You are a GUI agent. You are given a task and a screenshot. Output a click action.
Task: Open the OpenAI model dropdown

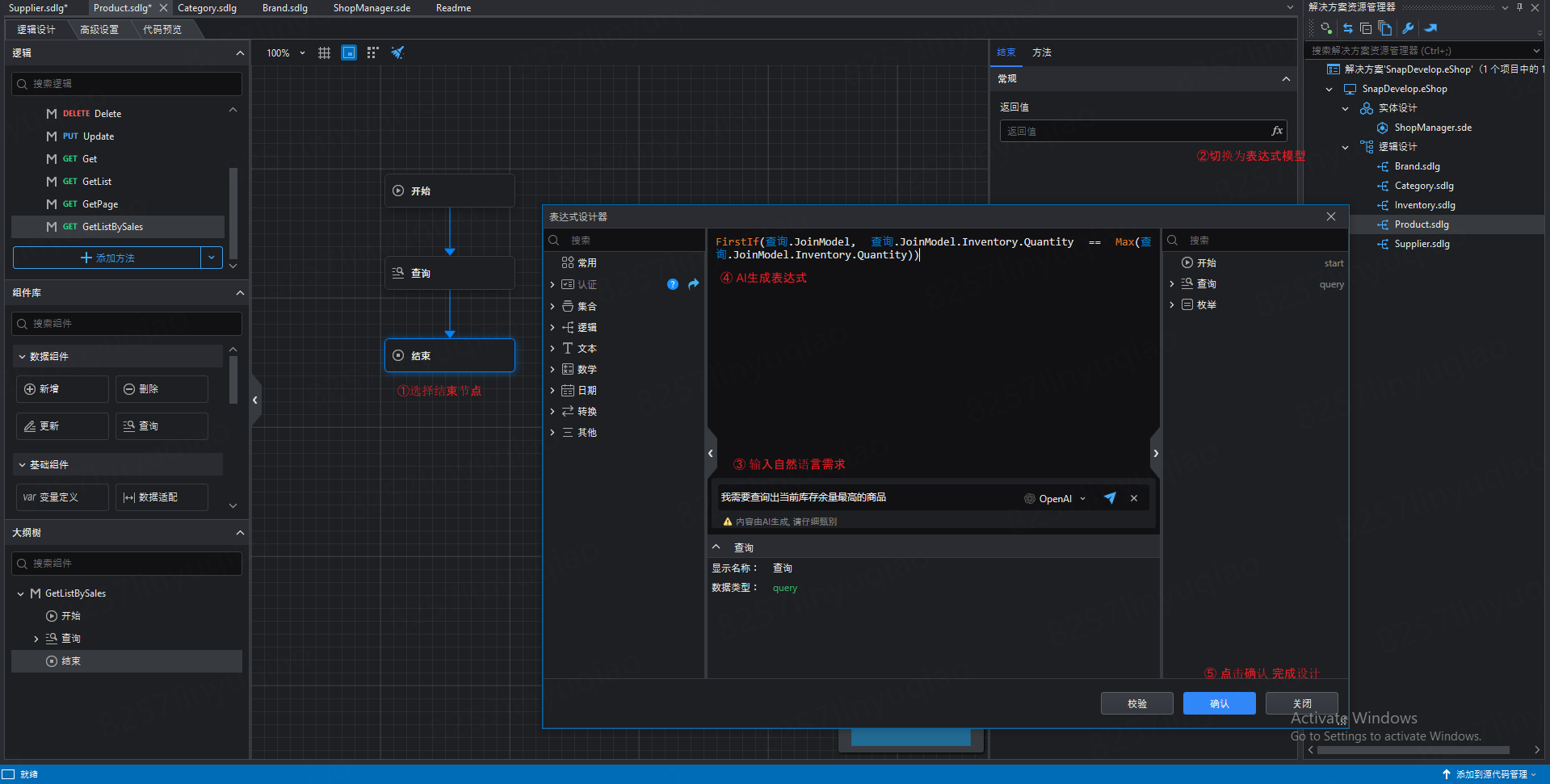1055,498
